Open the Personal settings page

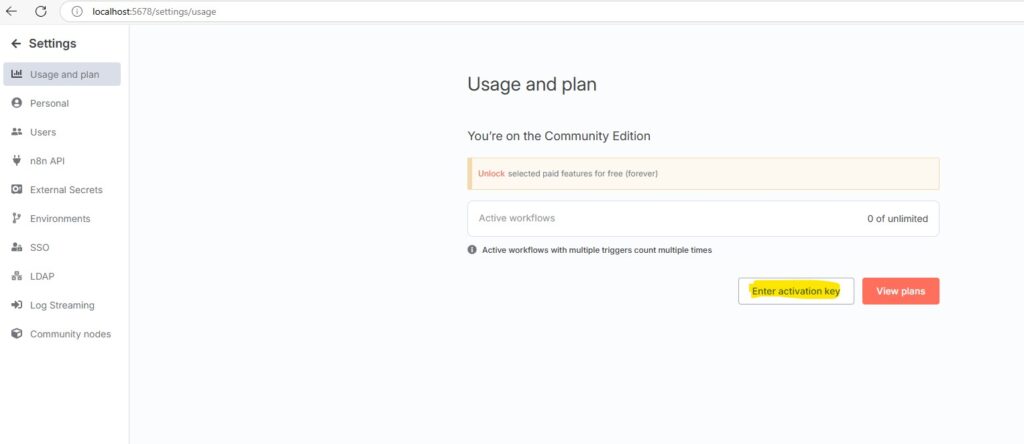pyautogui.click(x=49, y=103)
